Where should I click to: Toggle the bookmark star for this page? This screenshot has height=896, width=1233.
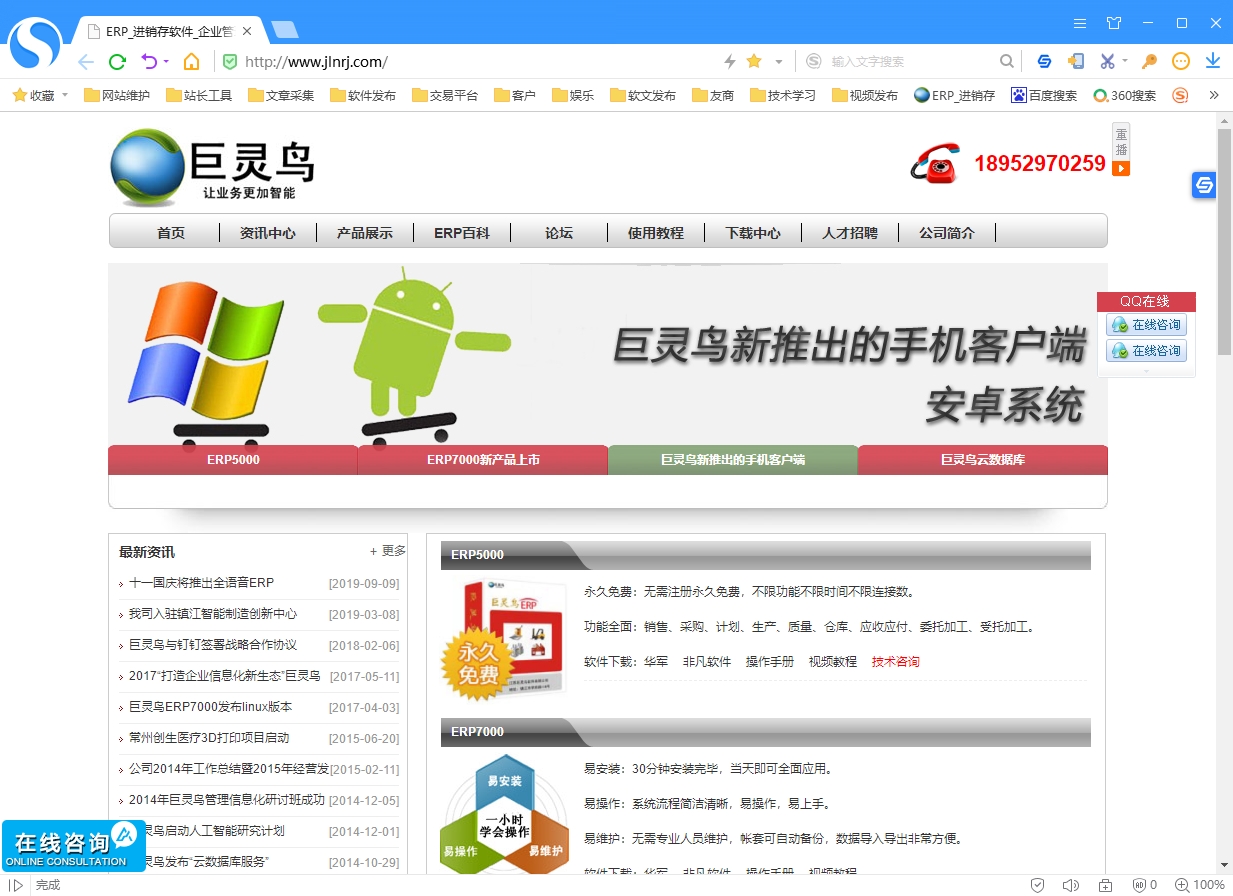tap(754, 62)
